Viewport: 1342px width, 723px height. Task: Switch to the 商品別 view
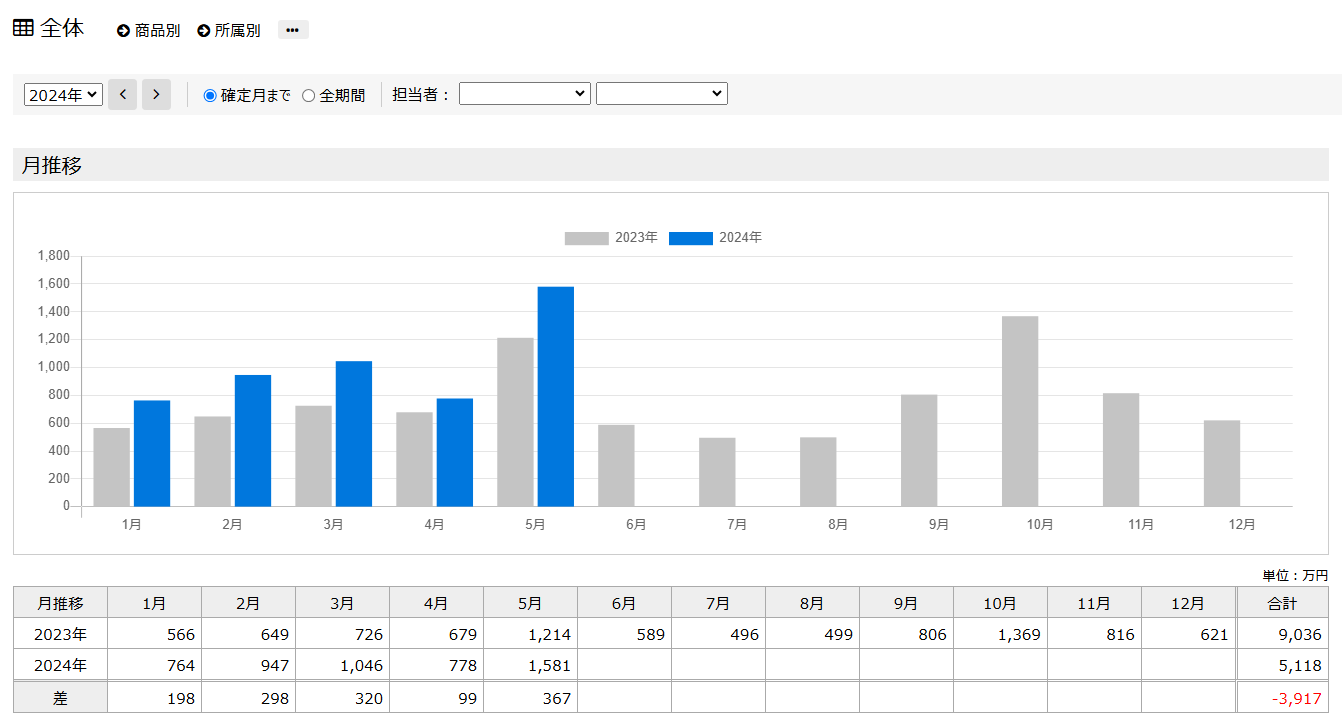pyautogui.click(x=157, y=31)
